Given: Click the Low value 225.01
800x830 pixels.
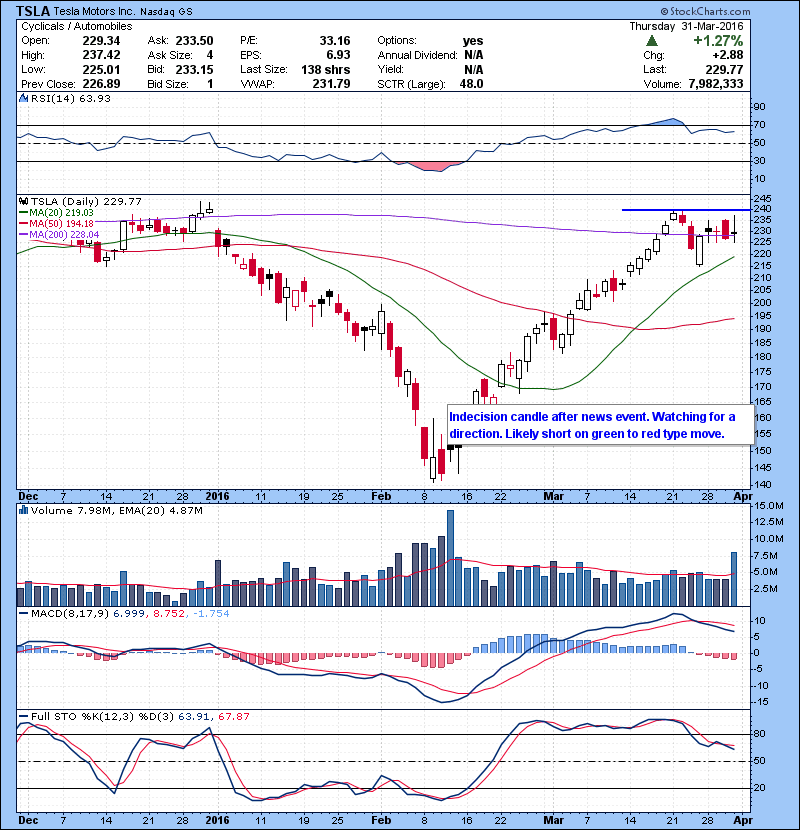Looking at the screenshot, I should 101,70.
